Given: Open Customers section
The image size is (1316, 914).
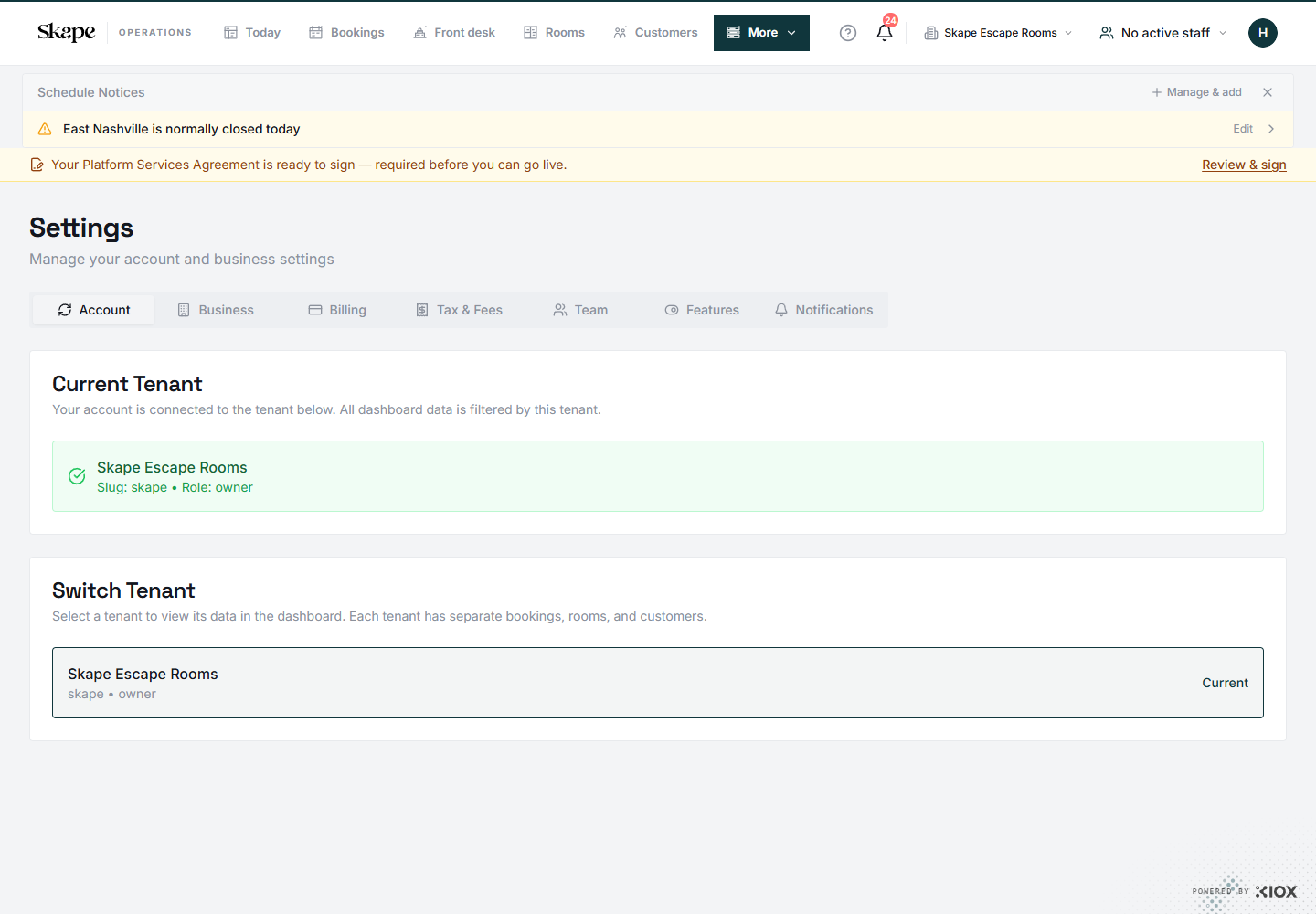Looking at the screenshot, I should pyautogui.click(x=655, y=32).
